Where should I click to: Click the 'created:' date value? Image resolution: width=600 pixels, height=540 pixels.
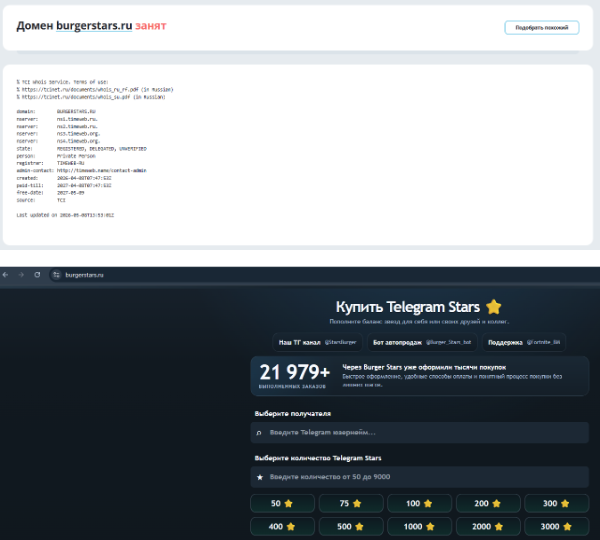coord(84,178)
